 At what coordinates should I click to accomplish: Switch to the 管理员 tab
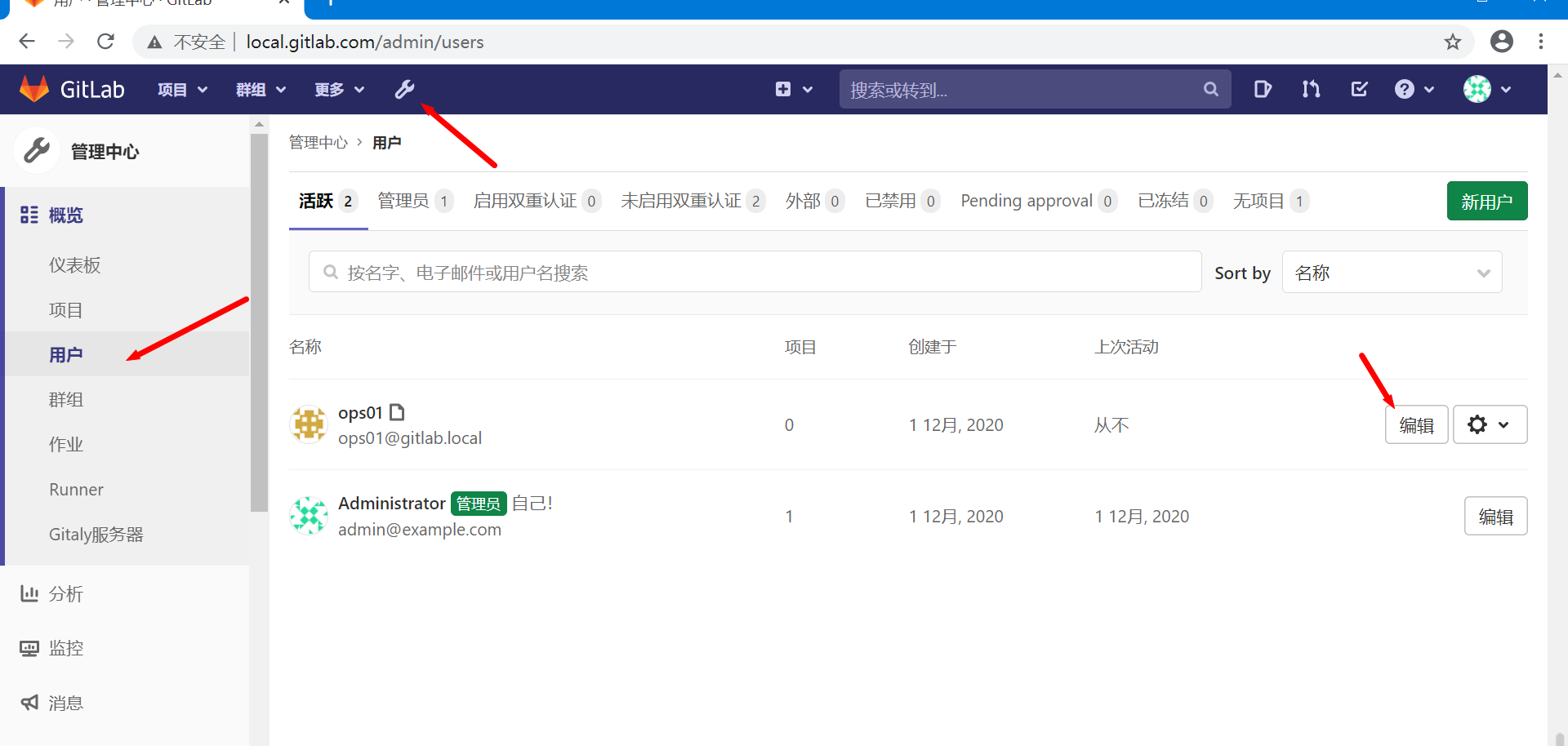(415, 201)
